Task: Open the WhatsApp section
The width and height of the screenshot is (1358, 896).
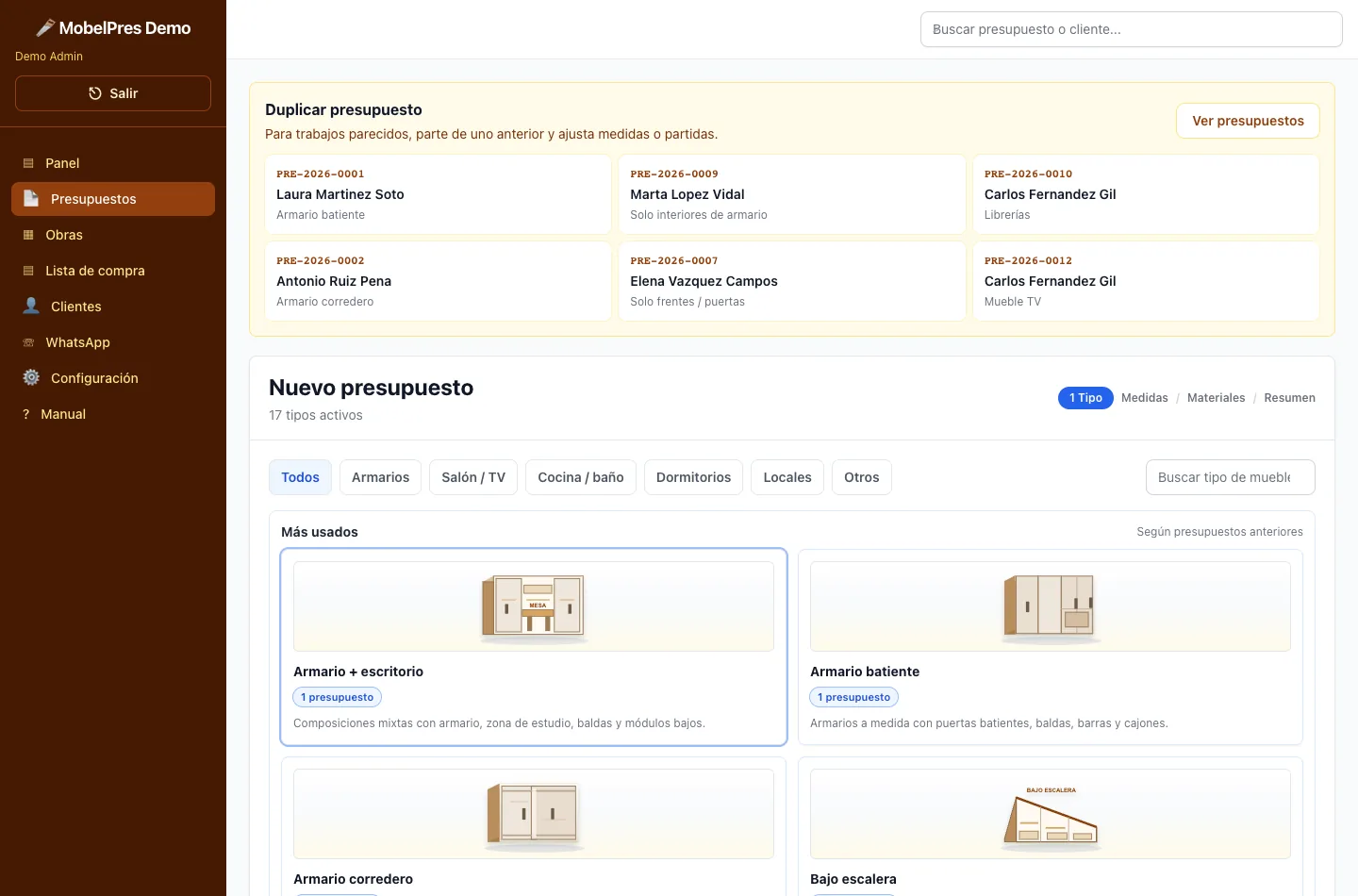Action: click(x=113, y=342)
